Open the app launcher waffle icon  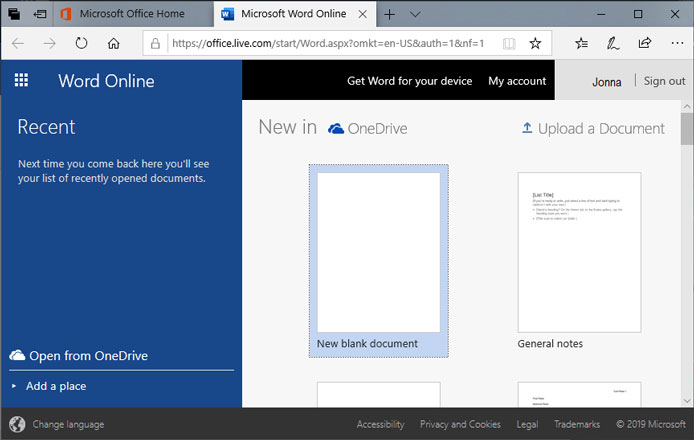(x=21, y=80)
